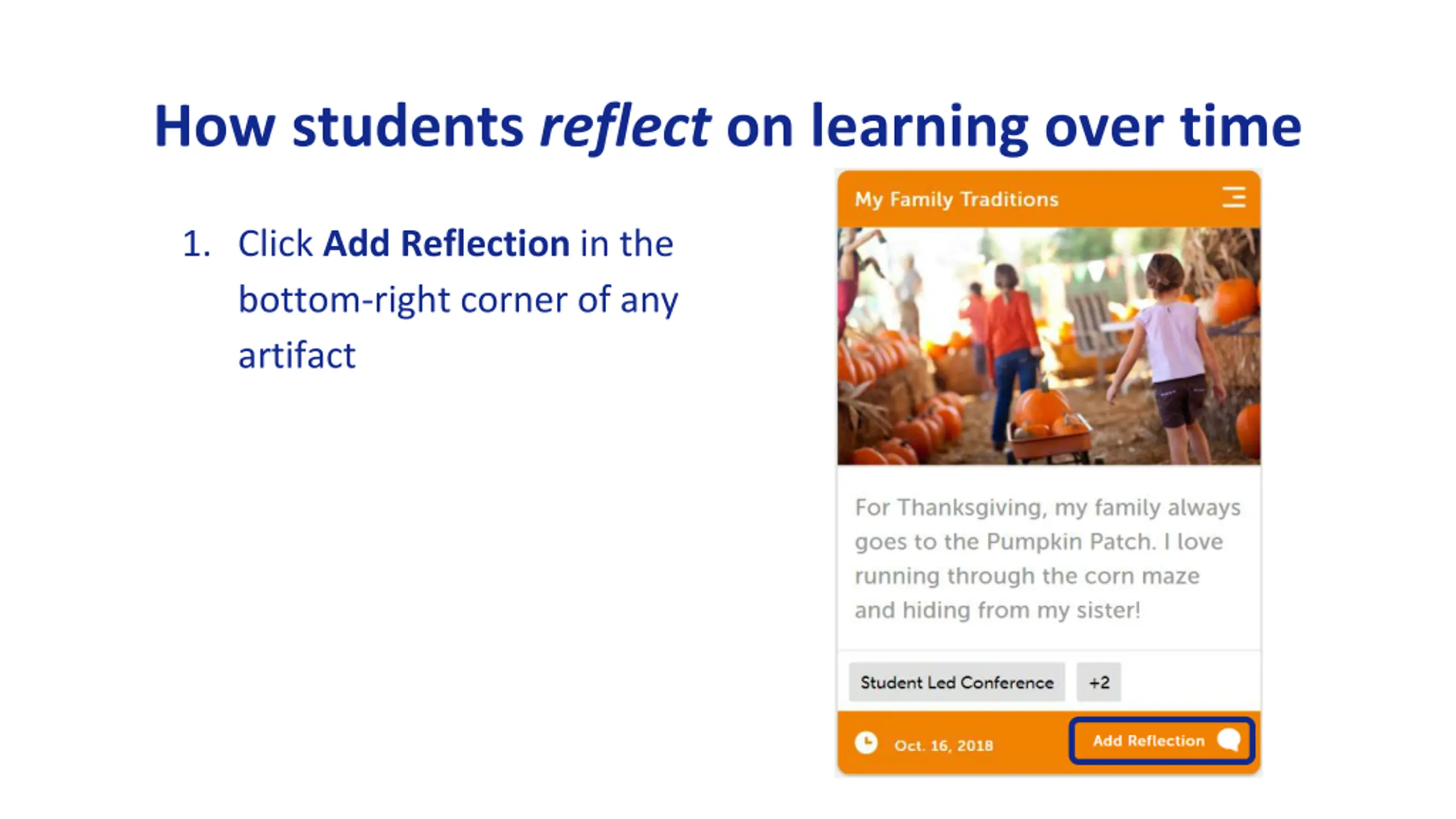Click the italic word reflect in the heading
This screenshot has height=819, width=1456.
coord(624,126)
